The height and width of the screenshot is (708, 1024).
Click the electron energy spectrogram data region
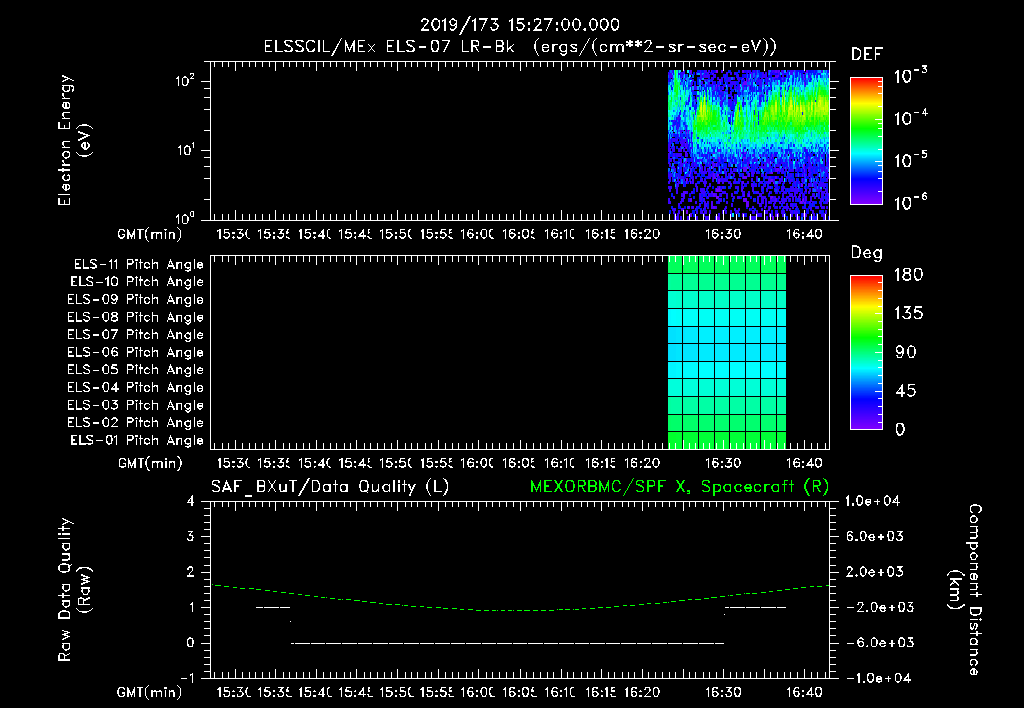coord(748,143)
